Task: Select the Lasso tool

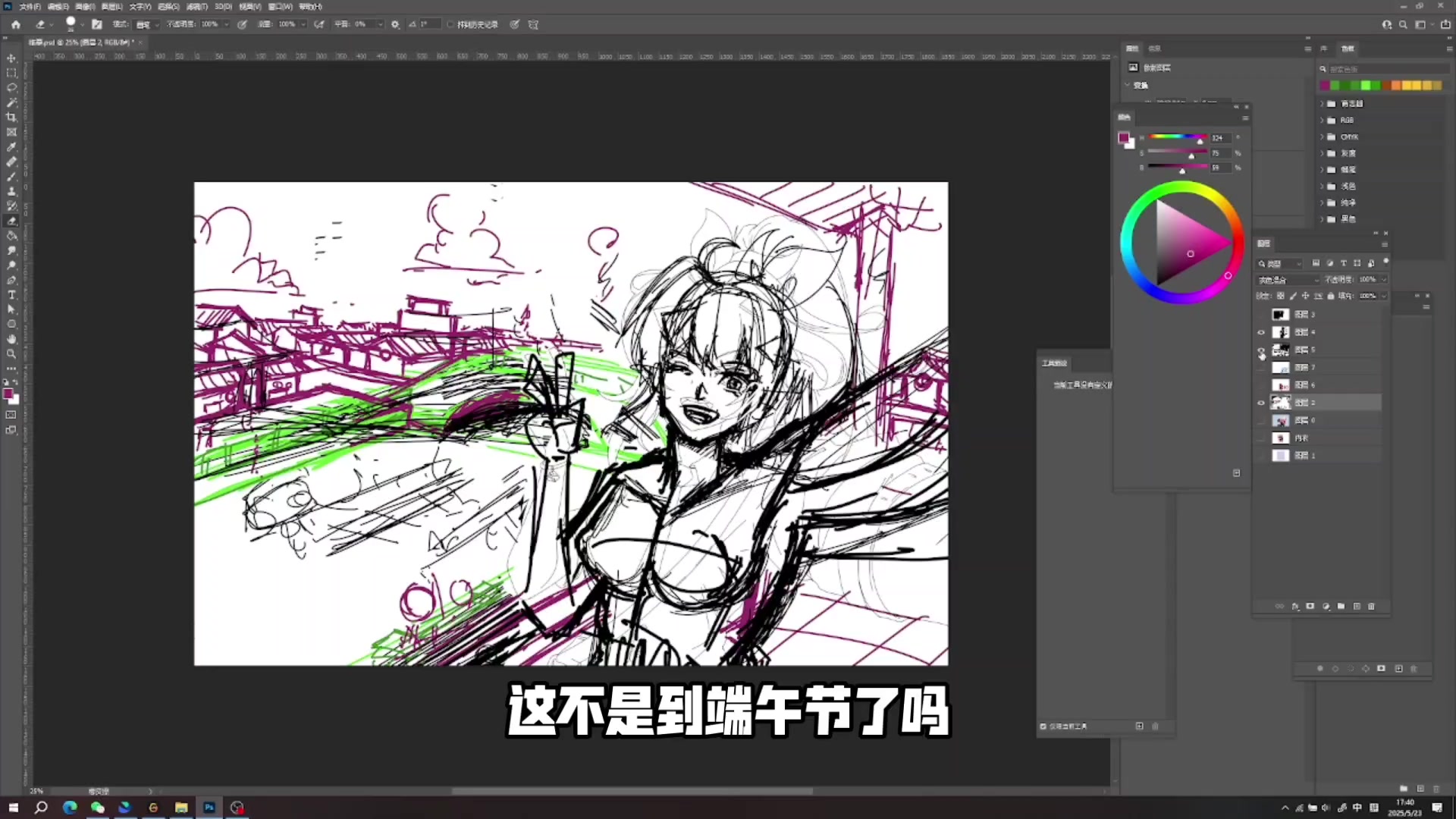Action: (11, 88)
